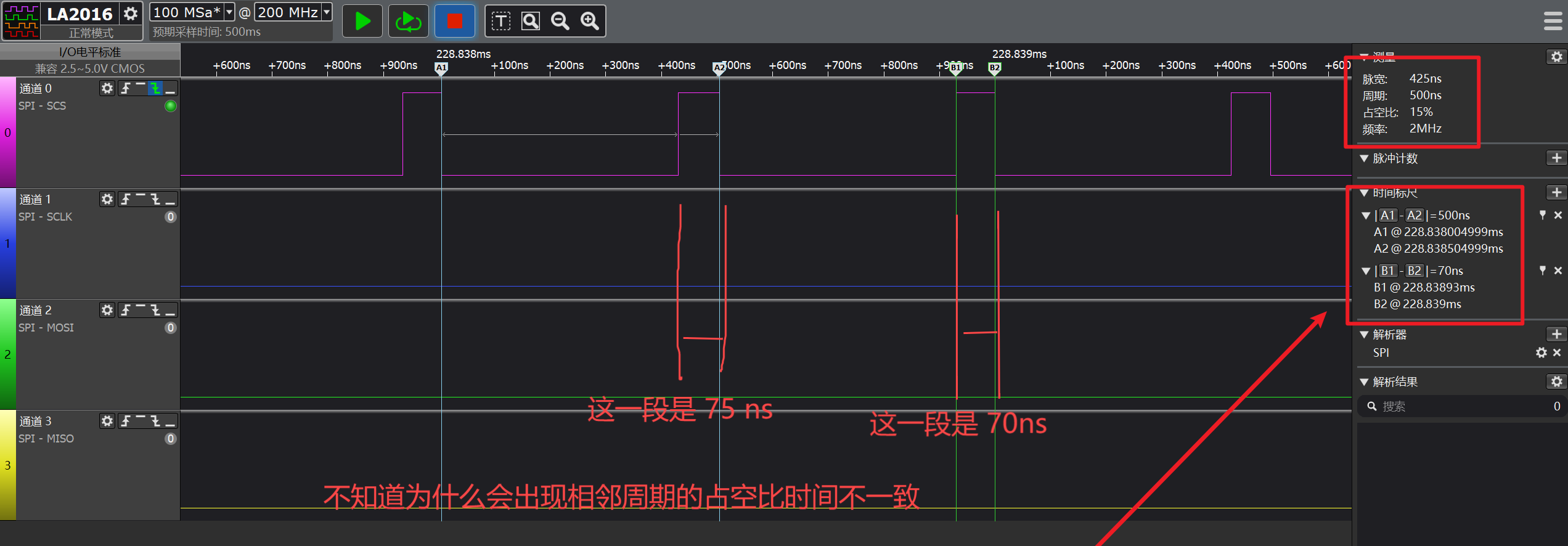Toggle low level trigger on channel 3

(x=171, y=421)
